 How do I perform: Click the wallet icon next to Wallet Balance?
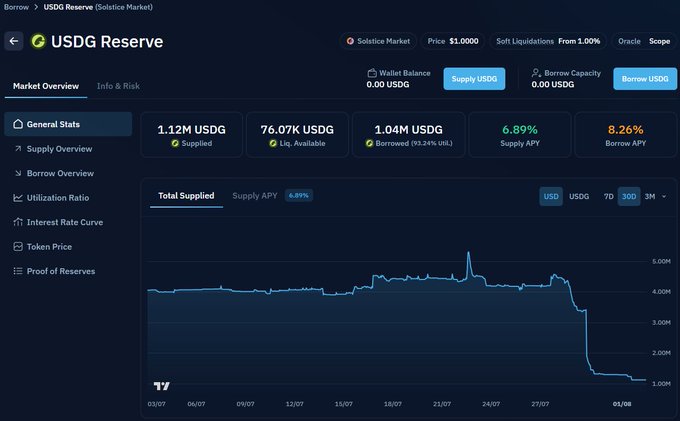[x=372, y=73]
